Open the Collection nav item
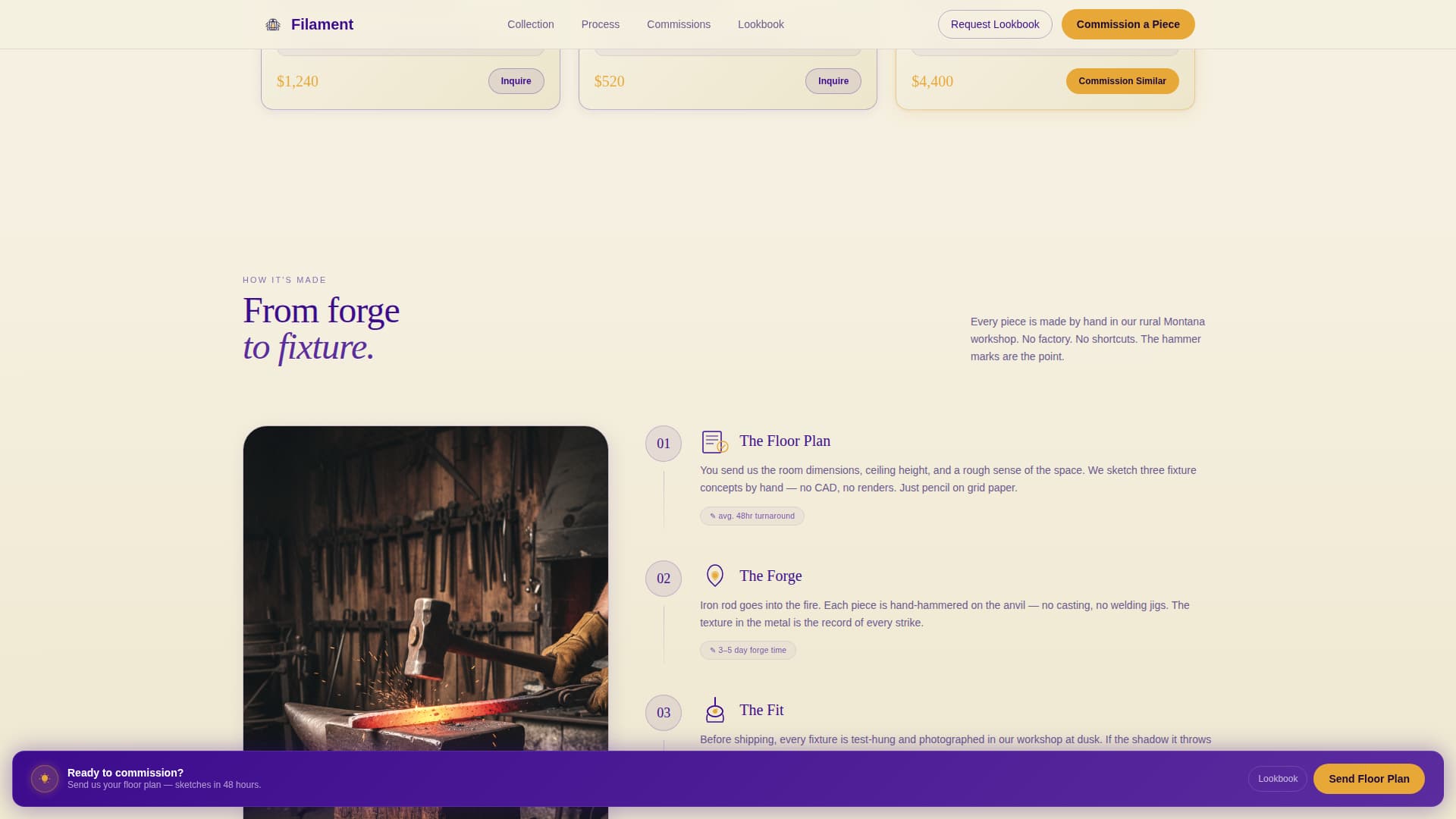 530,24
